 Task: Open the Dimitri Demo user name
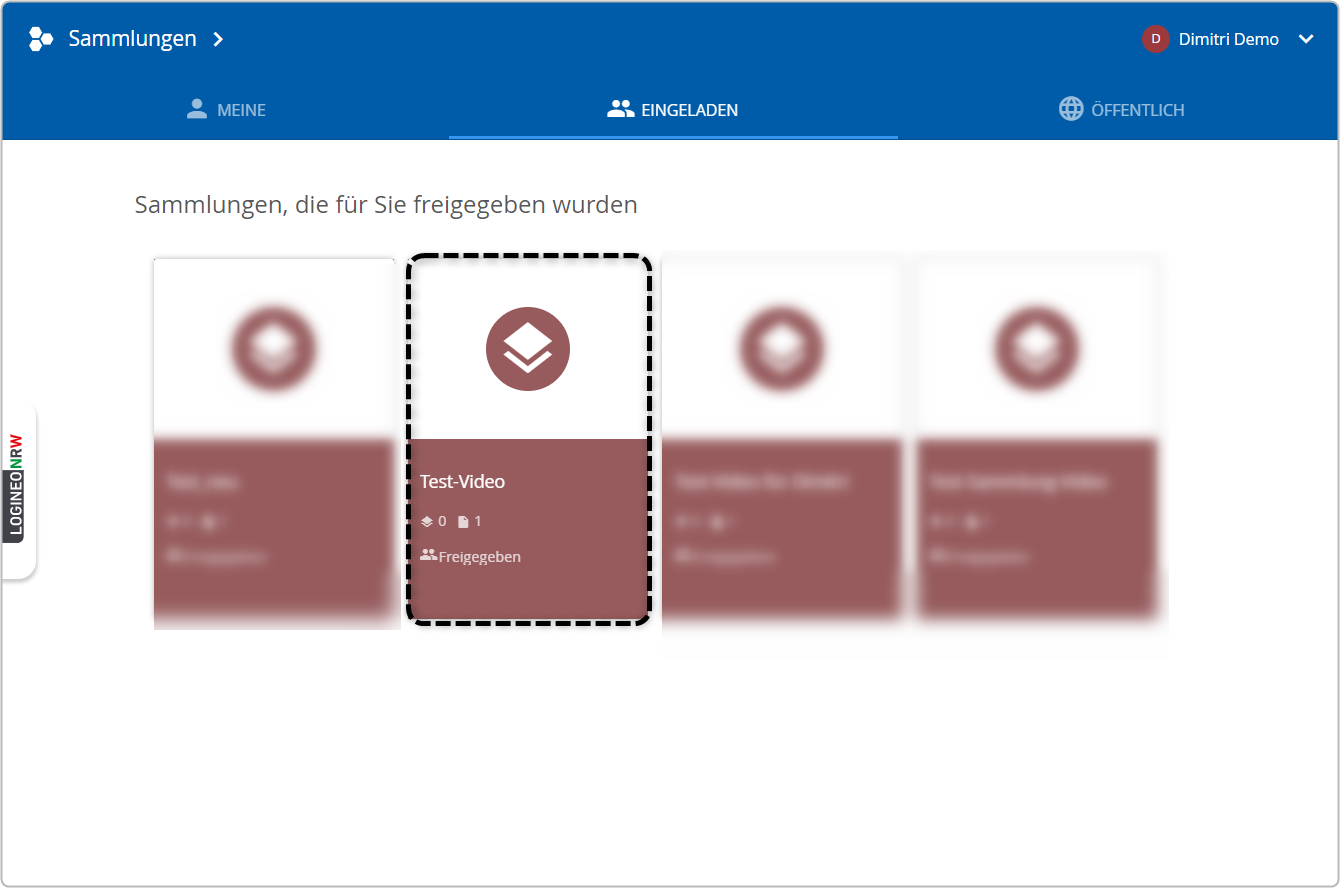(x=1228, y=39)
